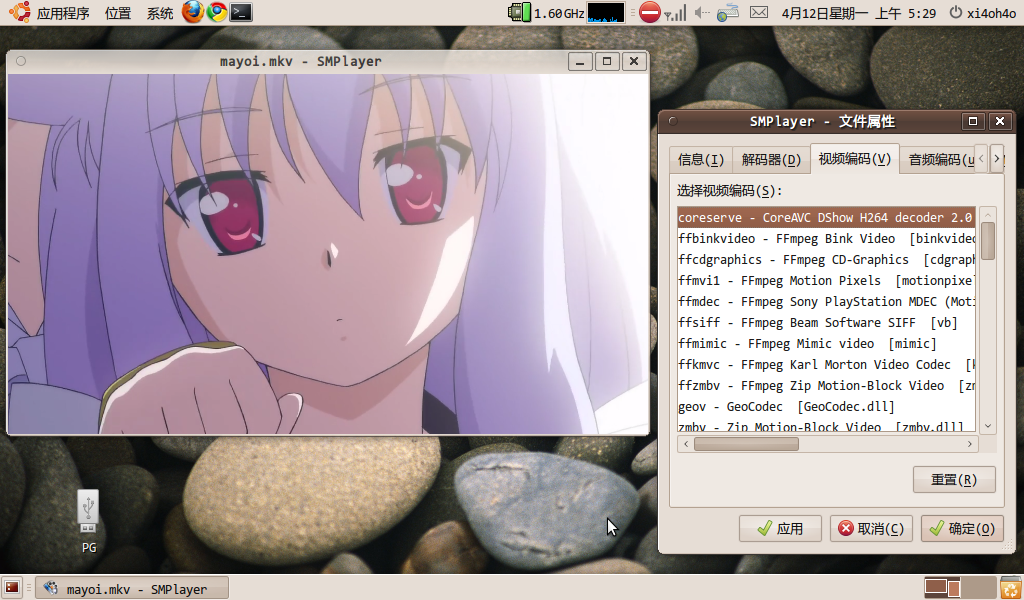The image size is (1024, 600).
Task: Open the trash icon in bottom panel
Action: point(1010,588)
